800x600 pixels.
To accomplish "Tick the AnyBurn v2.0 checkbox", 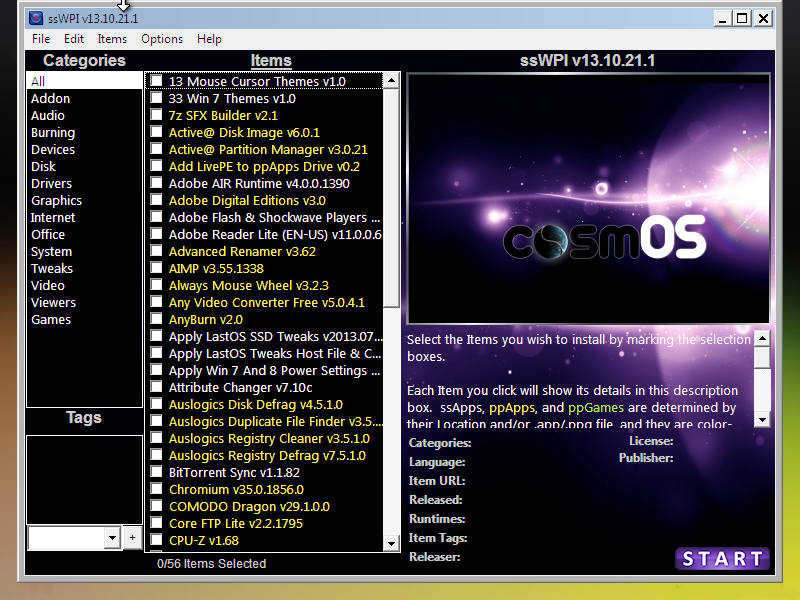I will pos(156,319).
